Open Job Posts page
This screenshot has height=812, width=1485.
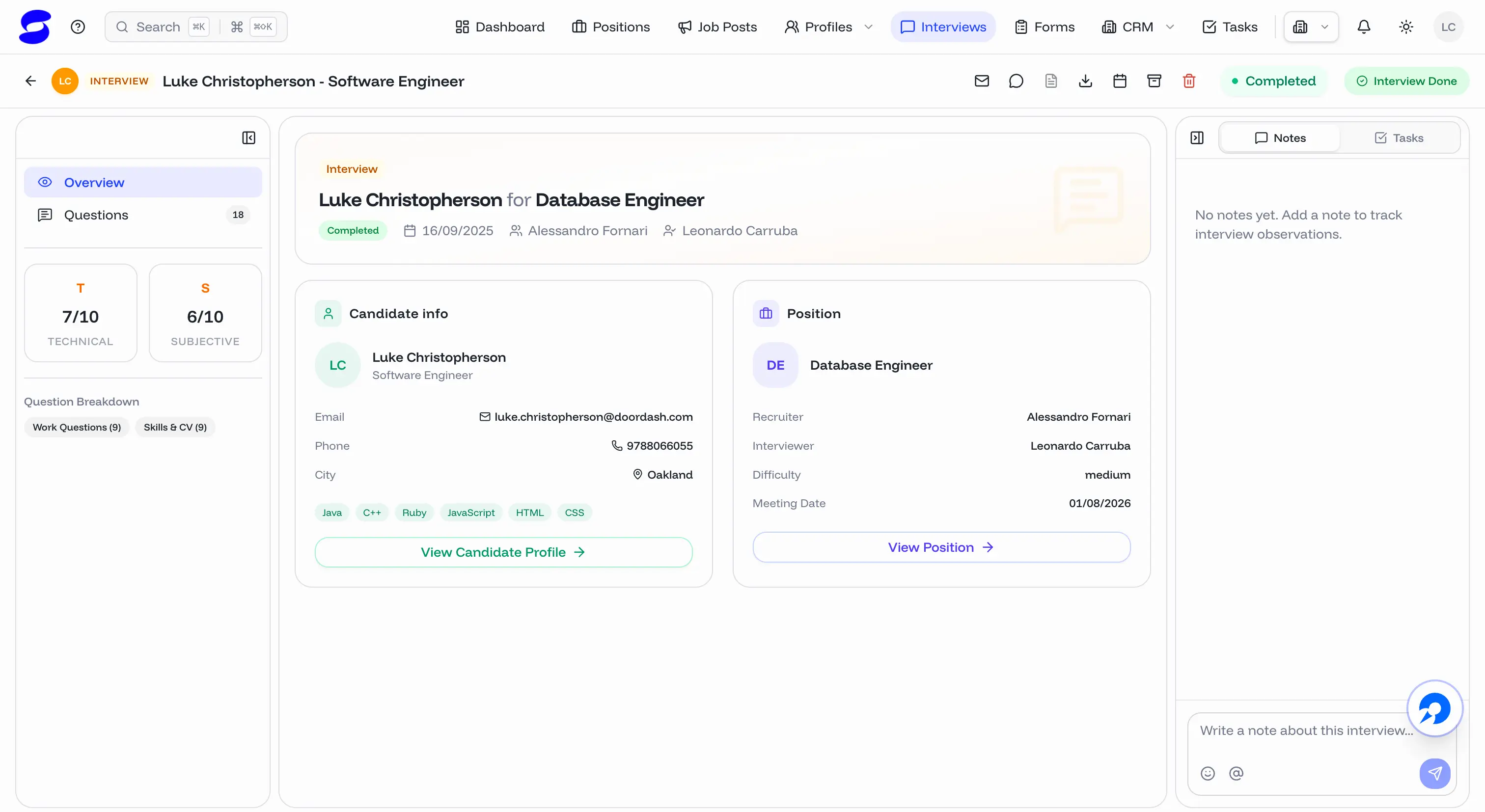[x=717, y=27]
